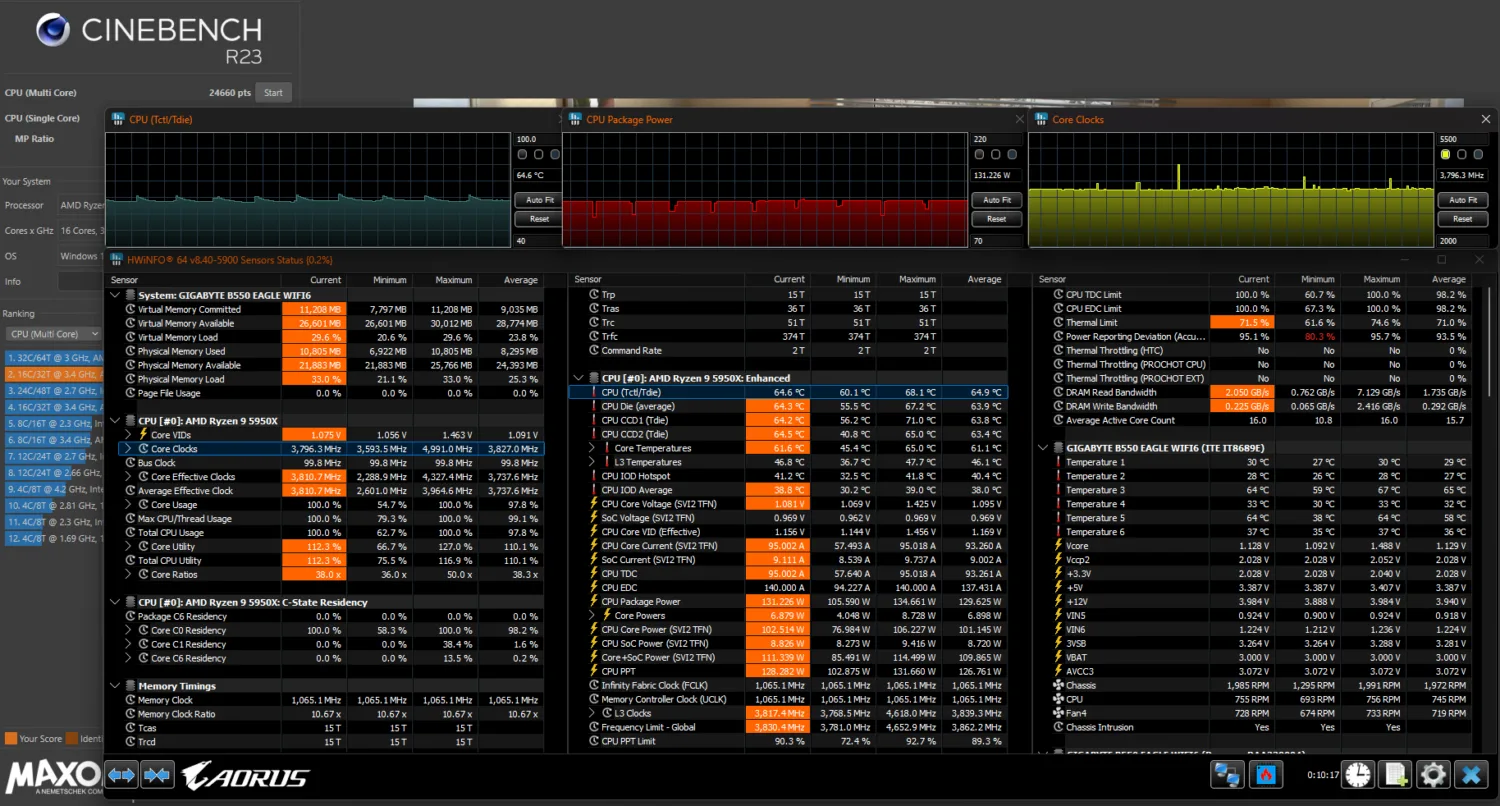
Task: Click the clock icon beside Virtual Memory Committed
Action: 130,310
